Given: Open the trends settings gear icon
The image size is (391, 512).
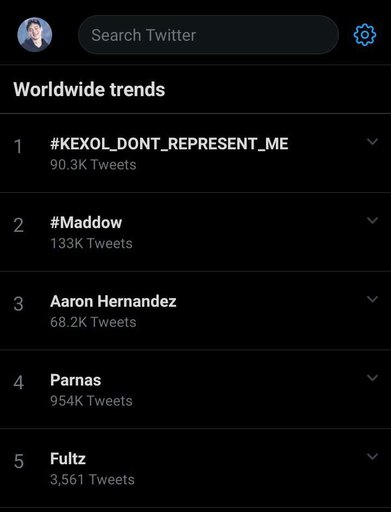Looking at the screenshot, I should pyautogui.click(x=365, y=35).
